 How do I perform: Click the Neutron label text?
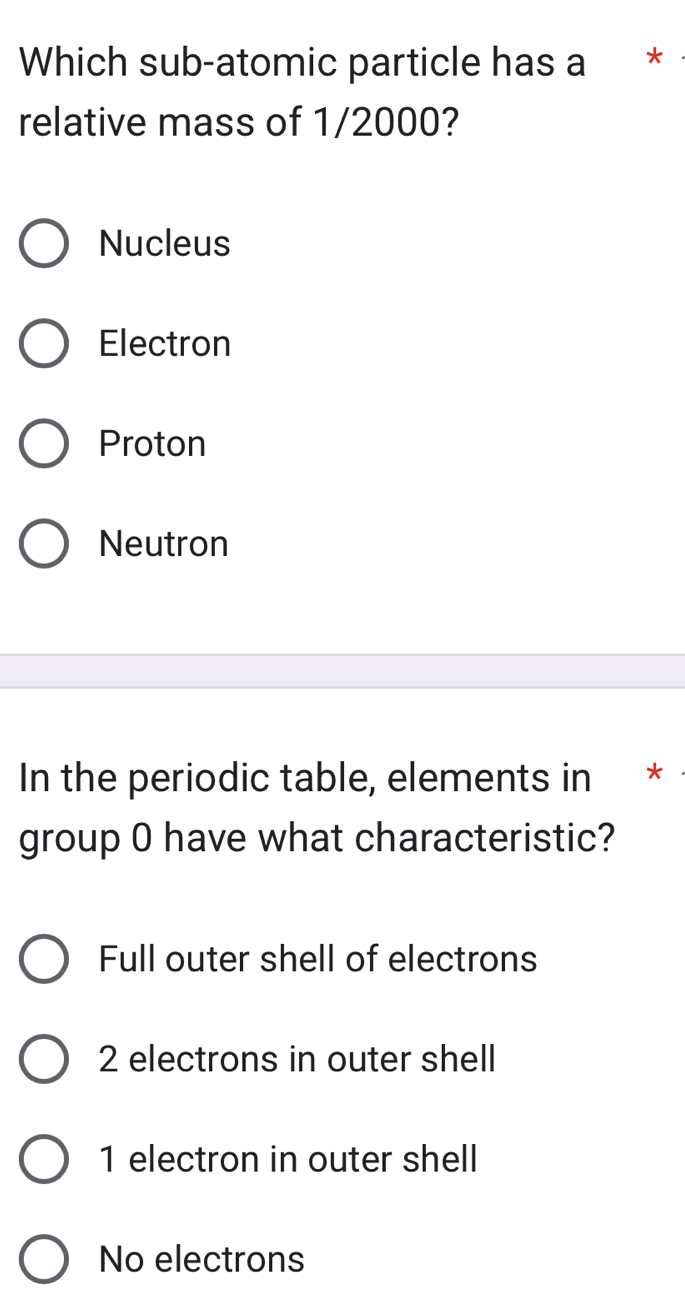tap(164, 543)
